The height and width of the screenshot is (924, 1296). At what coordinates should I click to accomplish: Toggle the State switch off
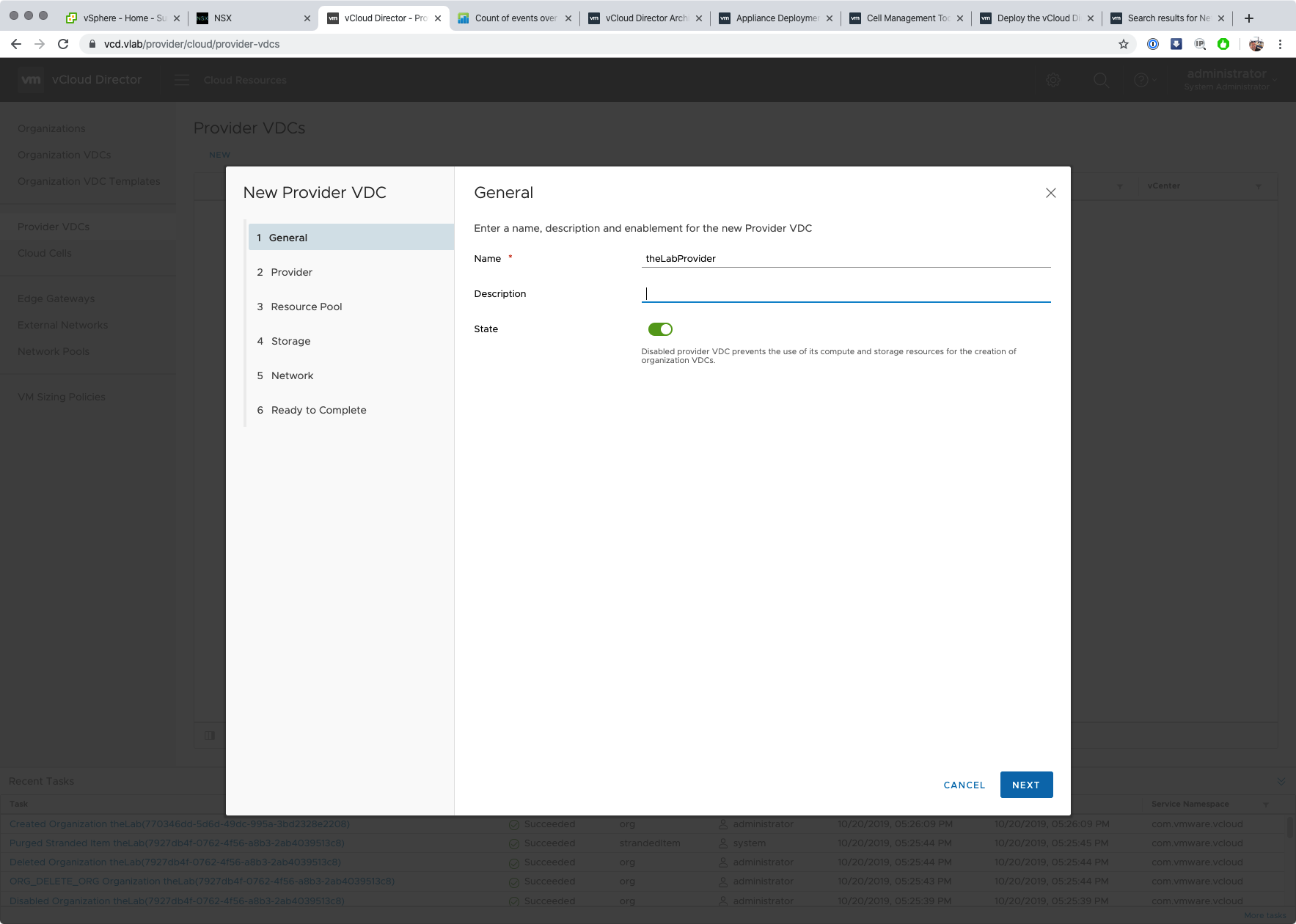tap(660, 329)
